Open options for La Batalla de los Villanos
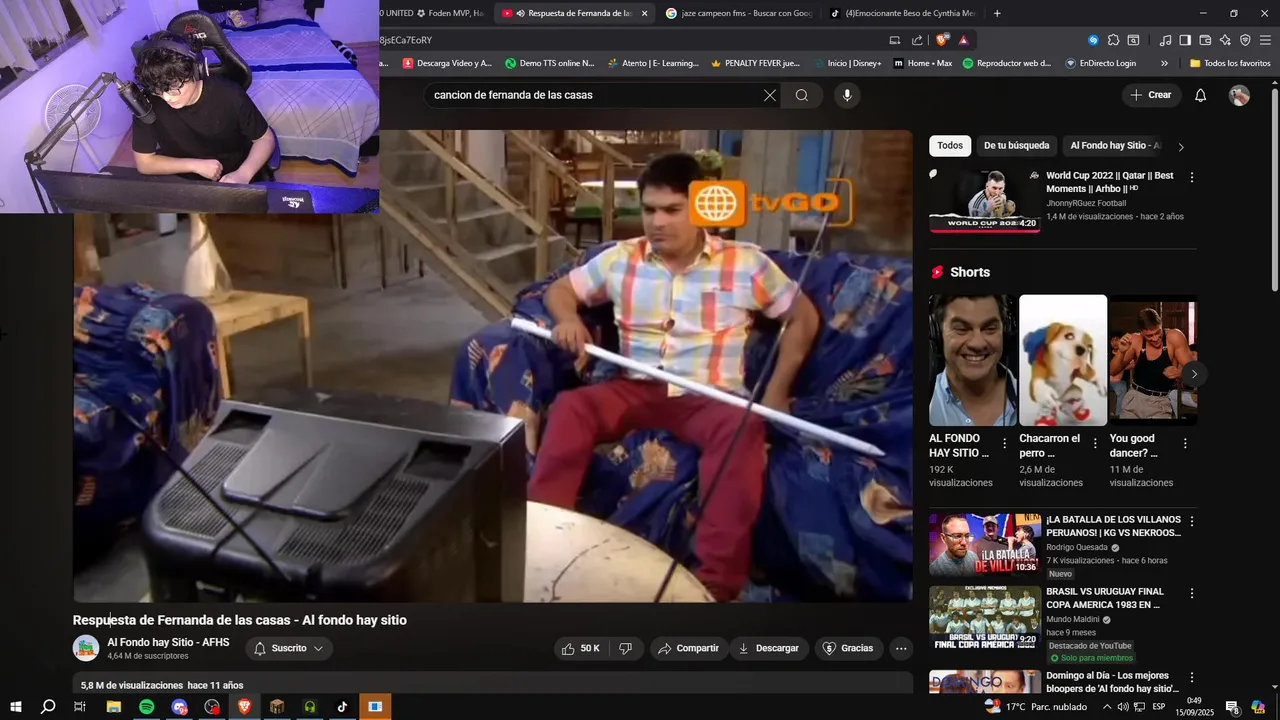Image resolution: width=1280 pixels, height=720 pixels. click(x=1191, y=522)
